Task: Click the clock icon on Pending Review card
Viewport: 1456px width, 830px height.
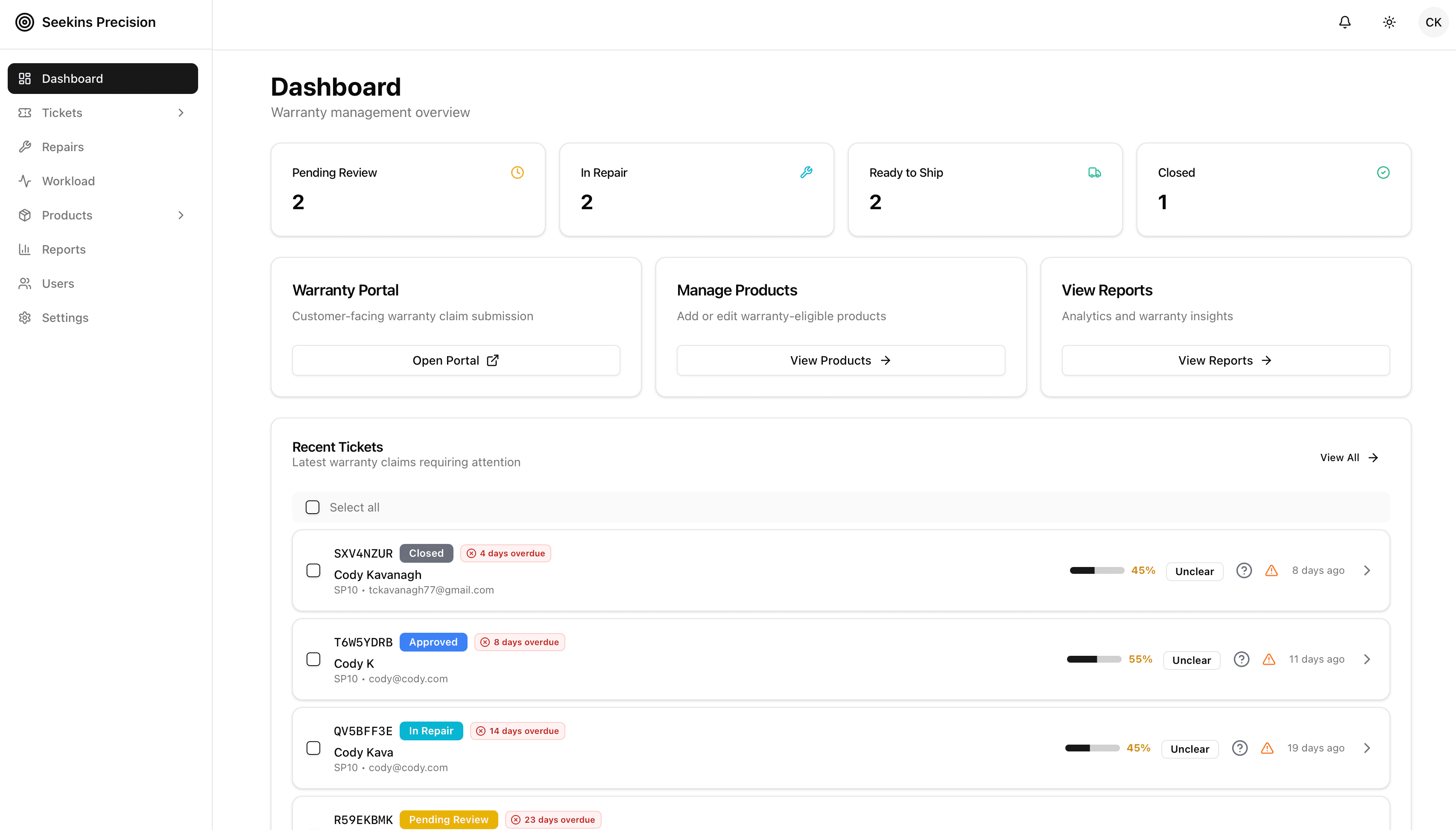Action: tap(517, 172)
